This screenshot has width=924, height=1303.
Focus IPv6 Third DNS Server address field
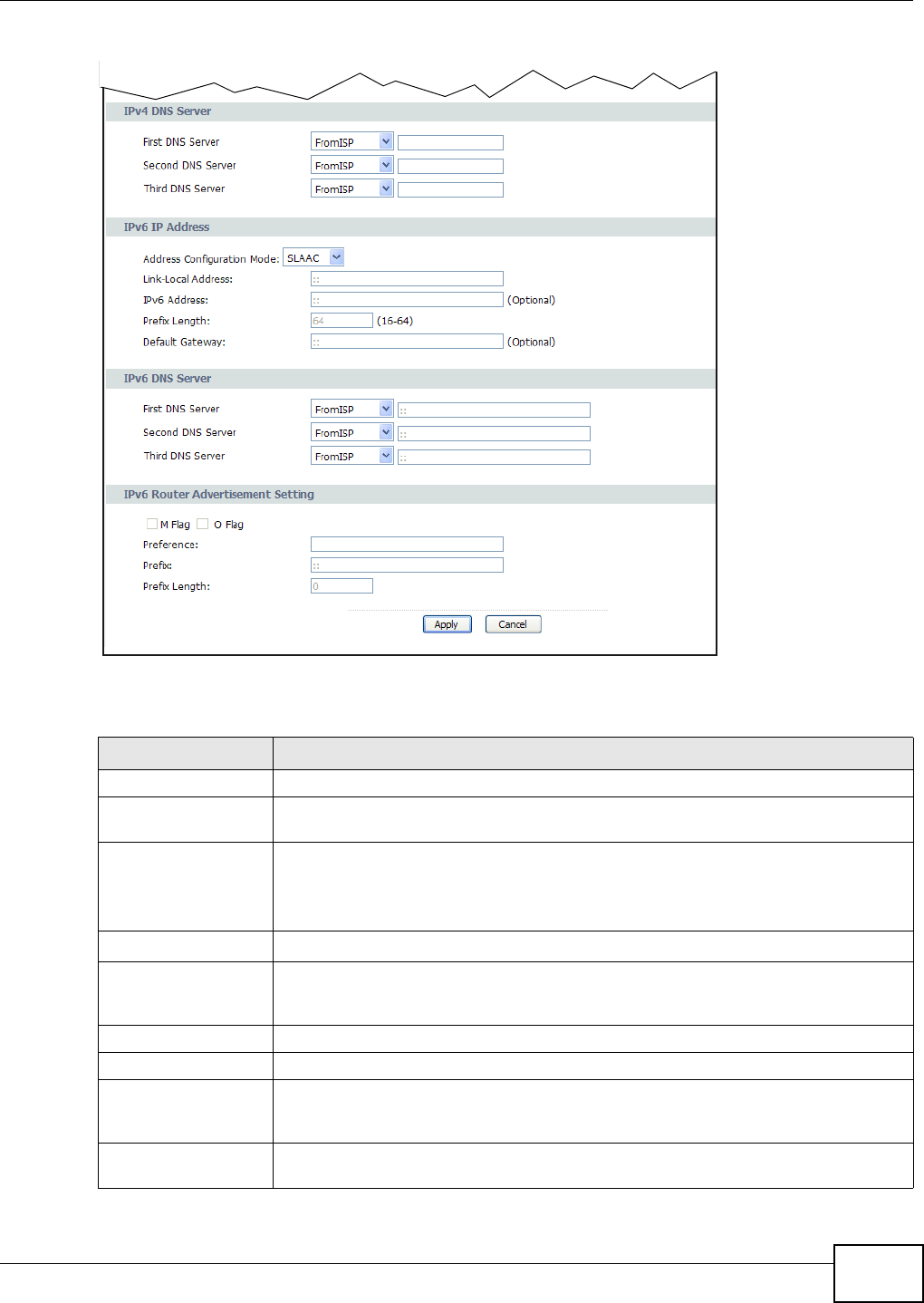pyautogui.click(x=494, y=458)
